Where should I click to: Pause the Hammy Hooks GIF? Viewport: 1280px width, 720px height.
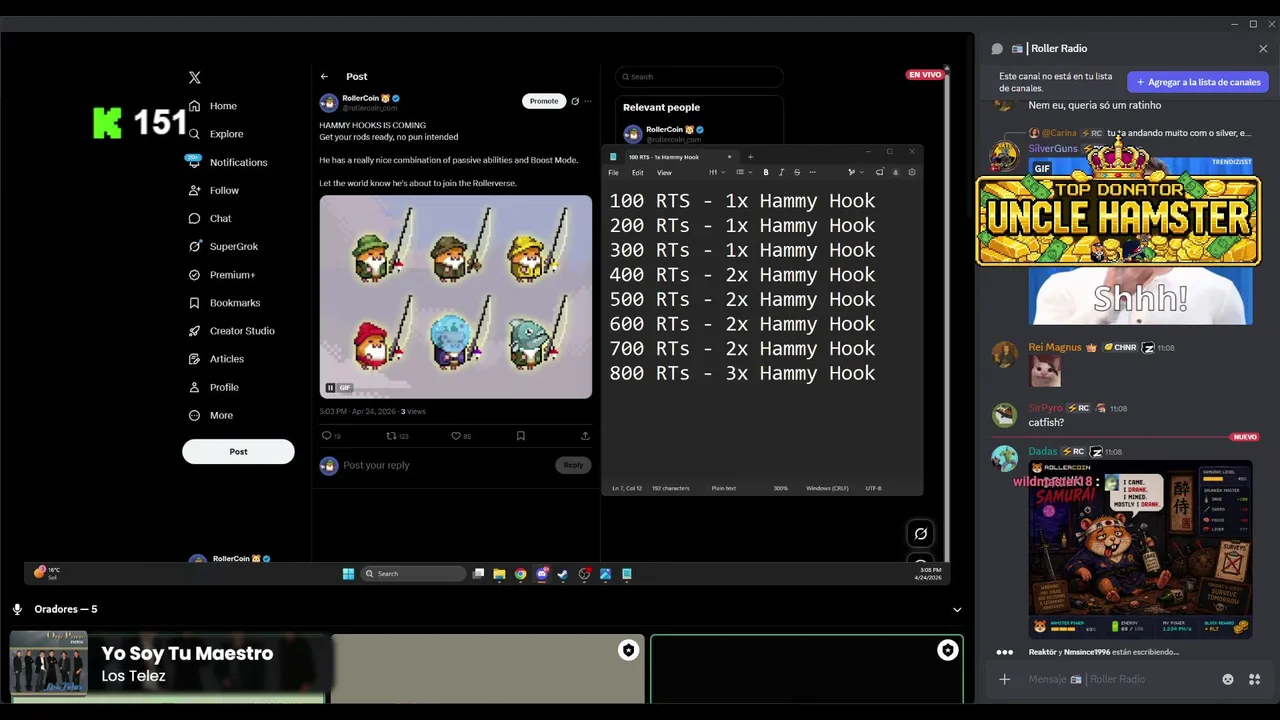pyautogui.click(x=330, y=388)
